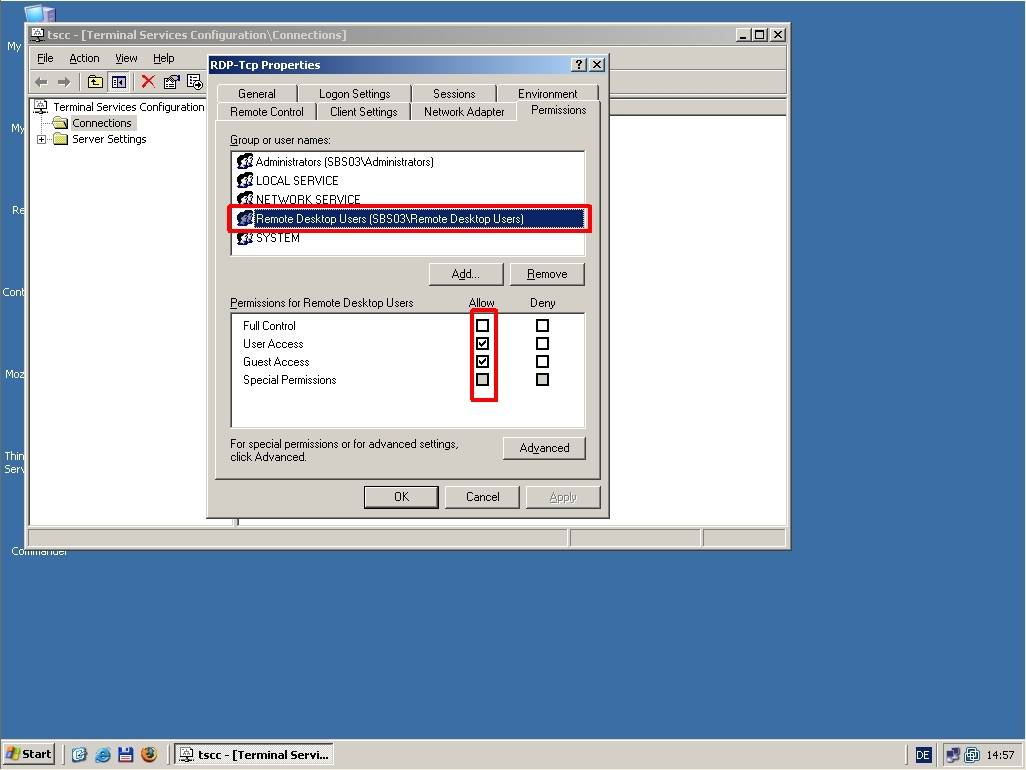This screenshot has width=1026, height=770.
Task: Select Administrators (SBS03\Administrators) in the list
Action: tap(344, 162)
